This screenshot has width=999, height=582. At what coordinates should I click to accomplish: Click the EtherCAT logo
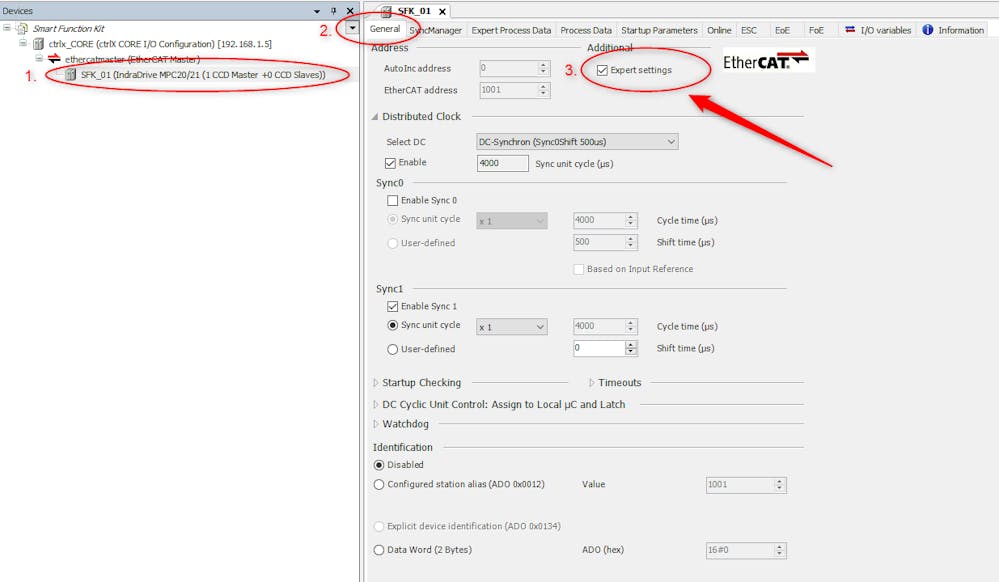point(767,61)
